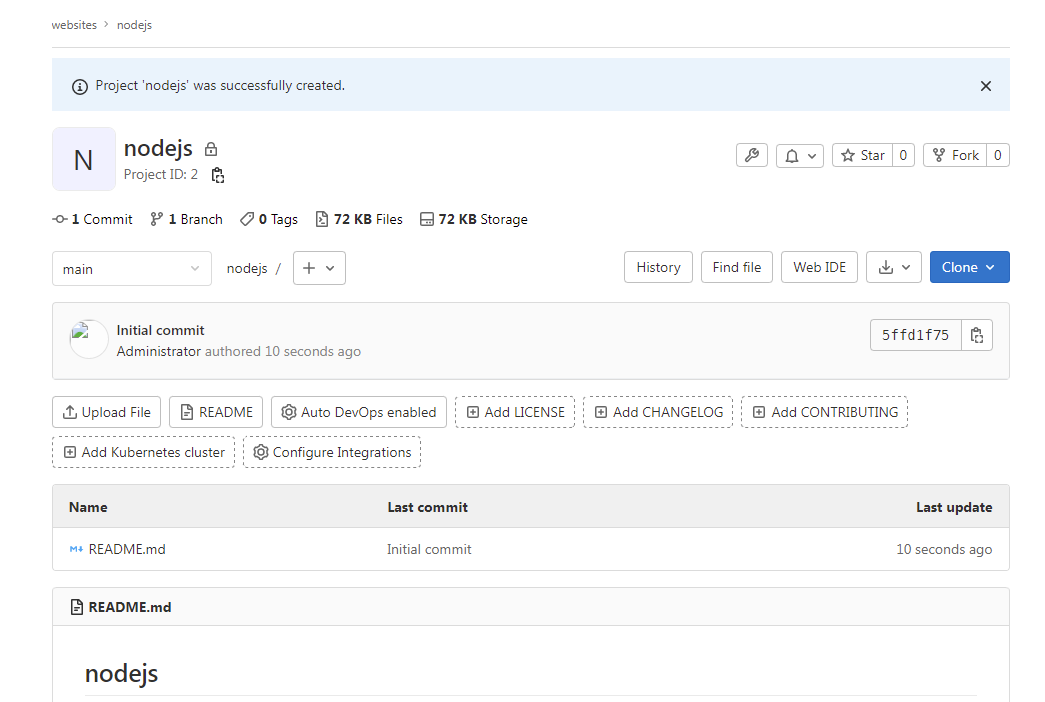The width and height of the screenshot is (1045, 702).
Task: Open notification bell dropdown
Action: (x=800, y=155)
